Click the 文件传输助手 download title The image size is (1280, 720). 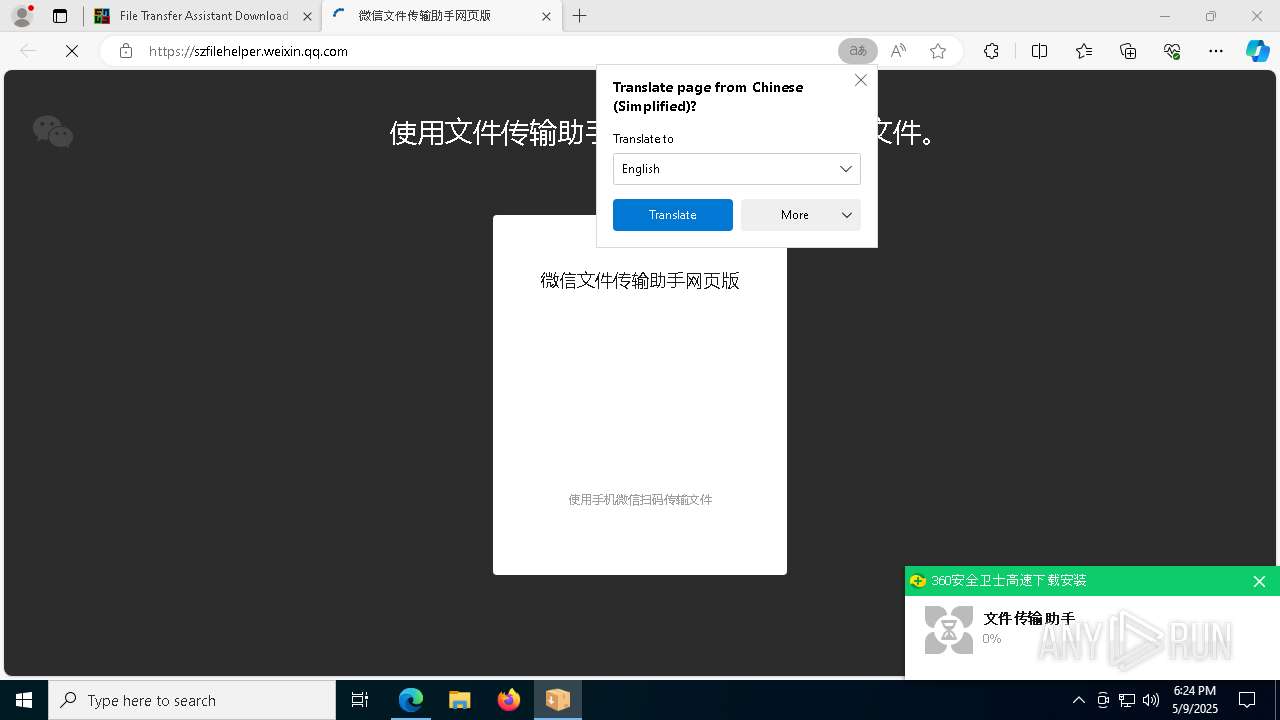pos(1029,619)
